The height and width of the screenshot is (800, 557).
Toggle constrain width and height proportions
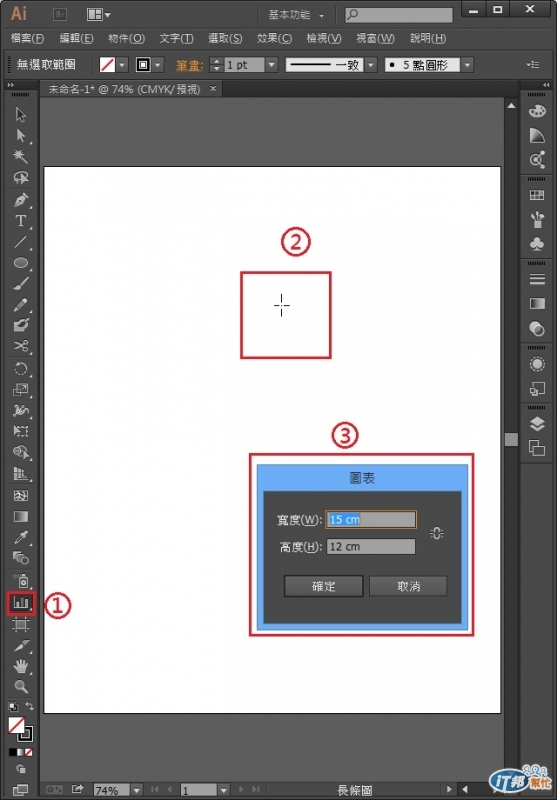(x=437, y=534)
